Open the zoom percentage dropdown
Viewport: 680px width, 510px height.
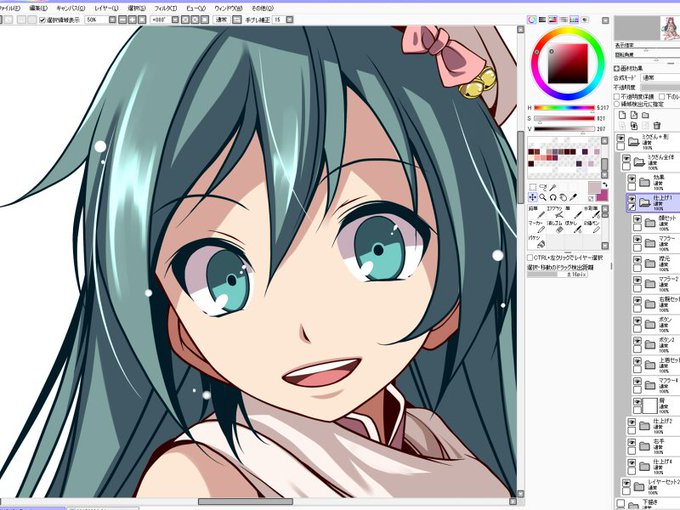112,20
